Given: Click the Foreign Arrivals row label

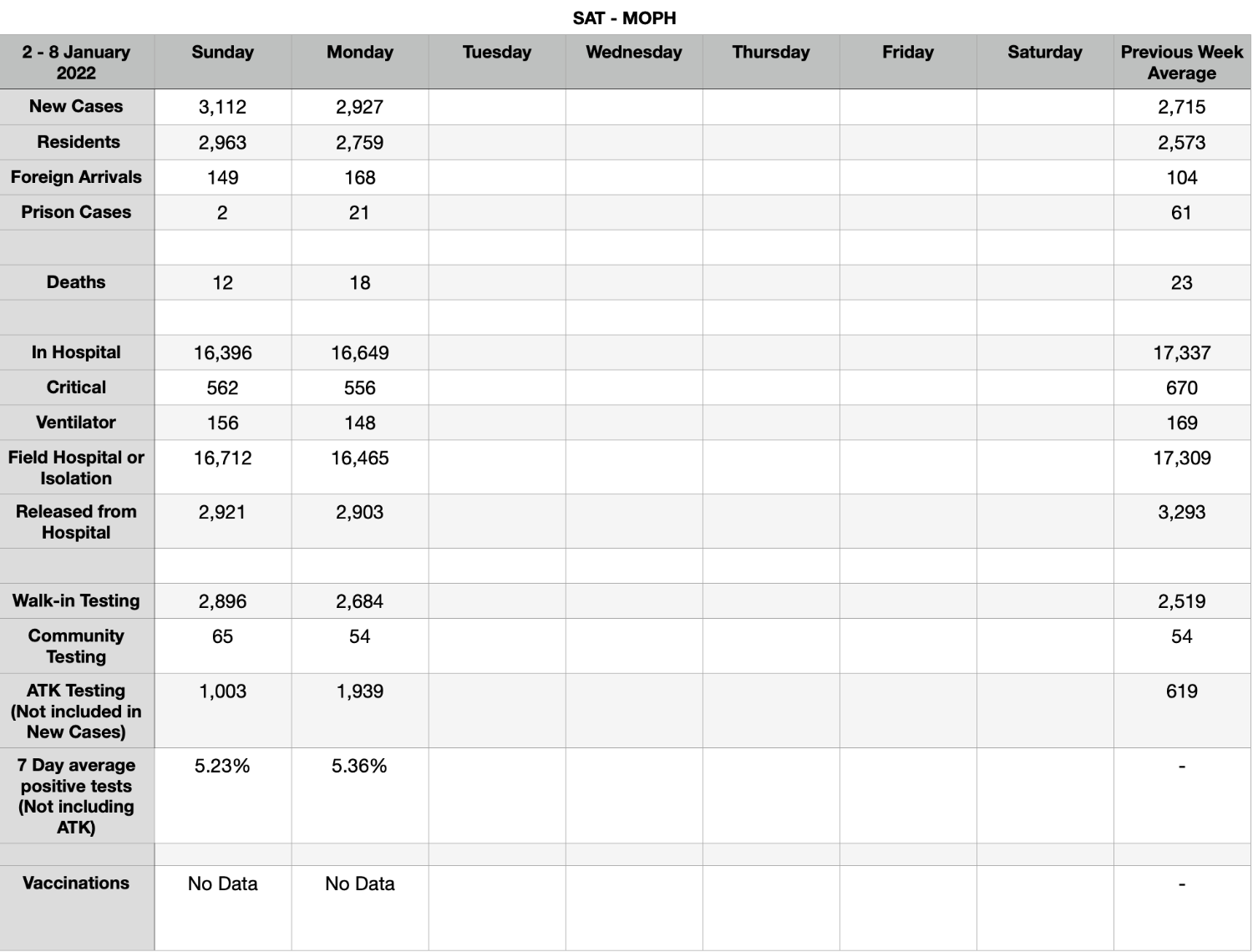Looking at the screenshot, I should [77, 177].
